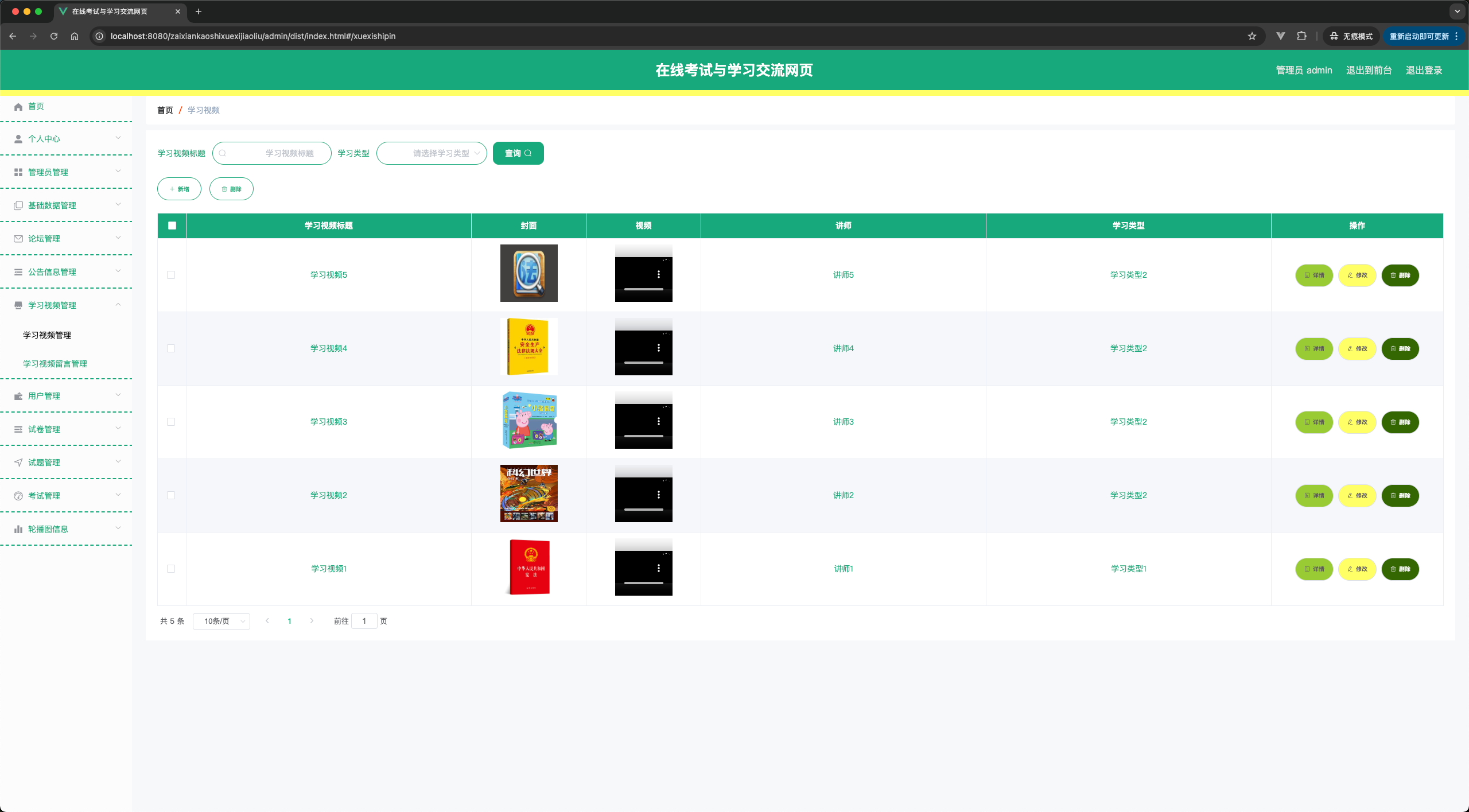Expand the 考试管理 menu chevron
This screenshot has height=812, width=1469.
click(118, 495)
